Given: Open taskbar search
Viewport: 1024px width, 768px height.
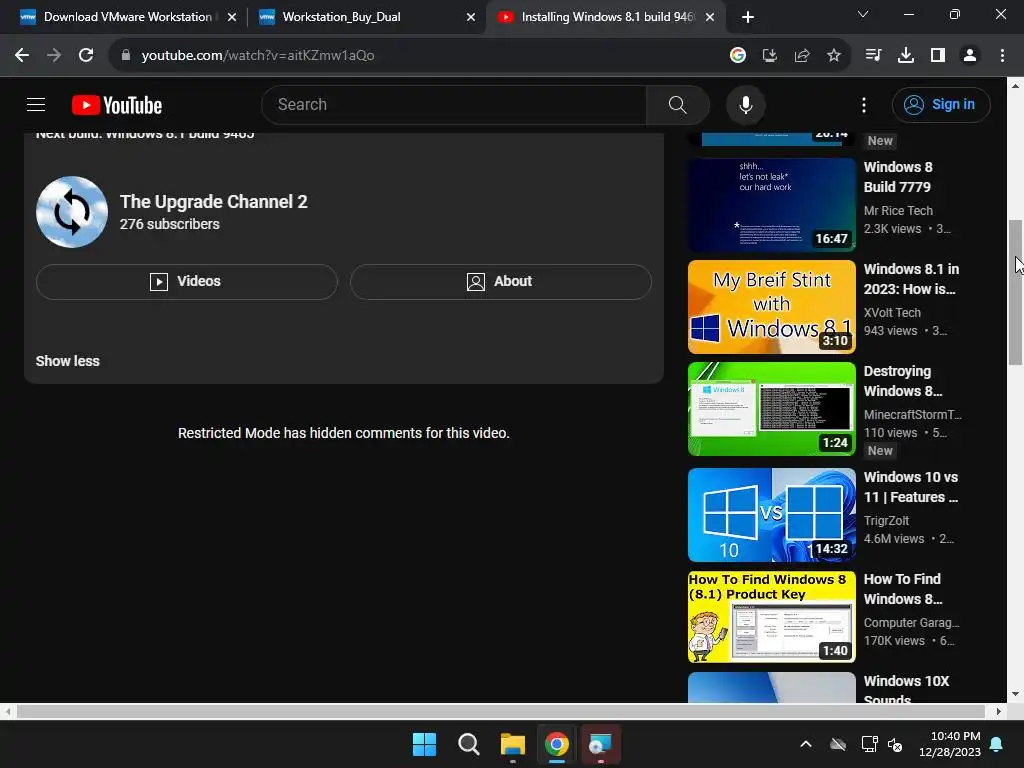Looking at the screenshot, I should tap(468, 744).
